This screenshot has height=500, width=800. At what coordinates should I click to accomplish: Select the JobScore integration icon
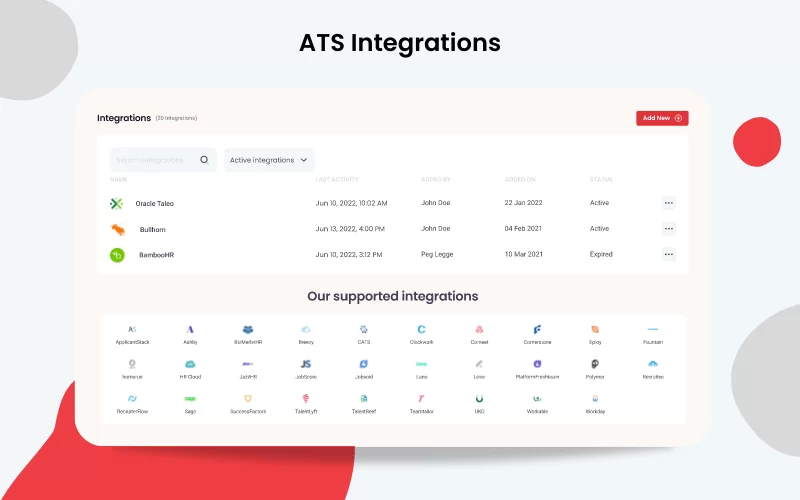[x=306, y=364]
